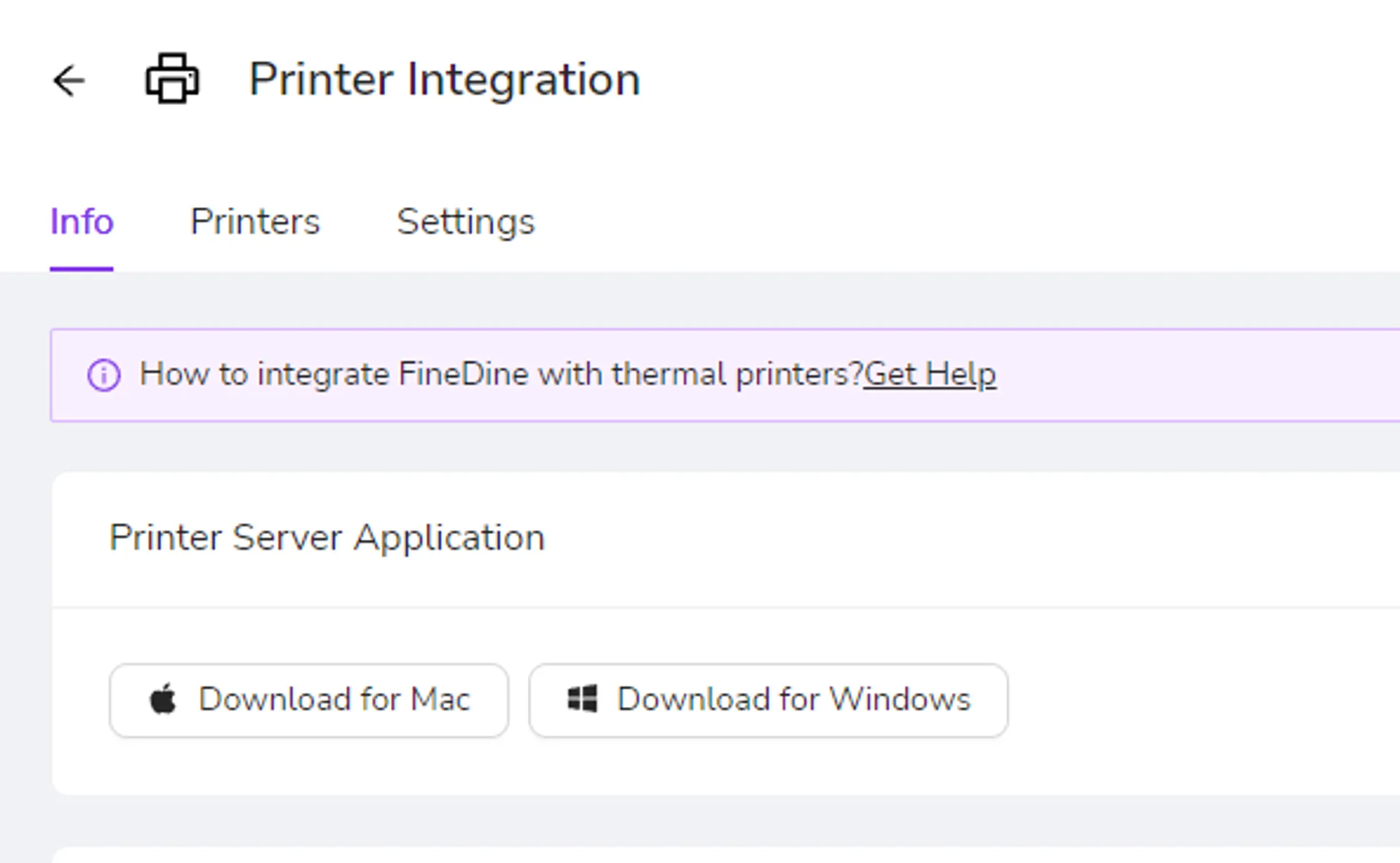Click empty space in the purple help banner
This screenshot has height=863, width=1400.
click(1196, 375)
